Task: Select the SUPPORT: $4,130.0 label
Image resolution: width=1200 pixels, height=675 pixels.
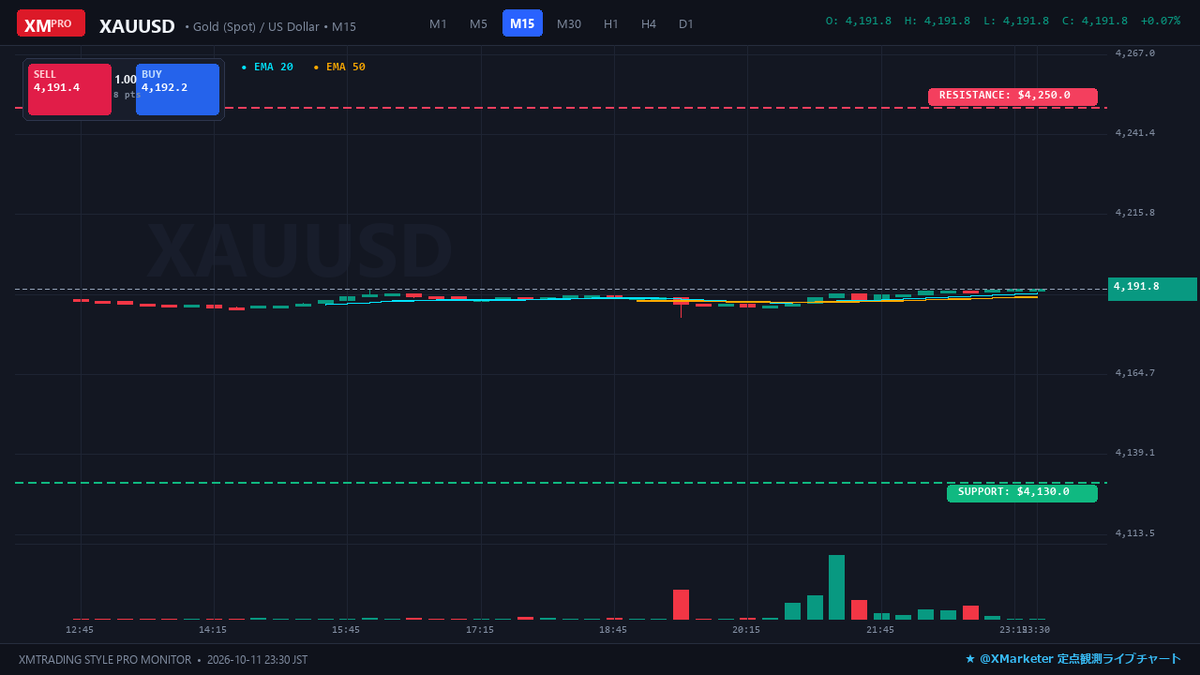Action: coord(1022,493)
